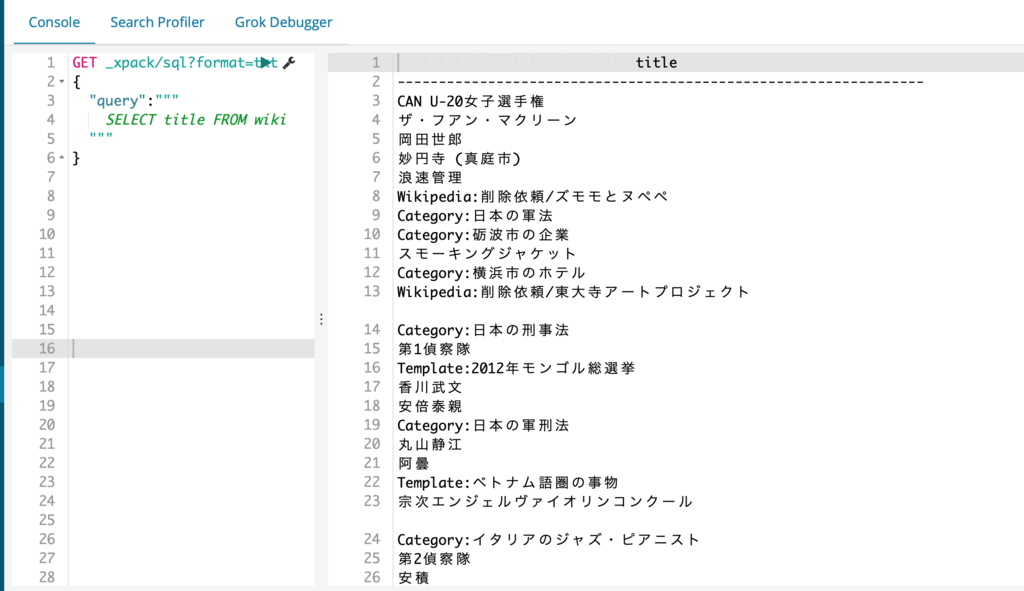Select the result row Category:日本の軍法
The height and width of the screenshot is (591, 1024).
point(475,216)
